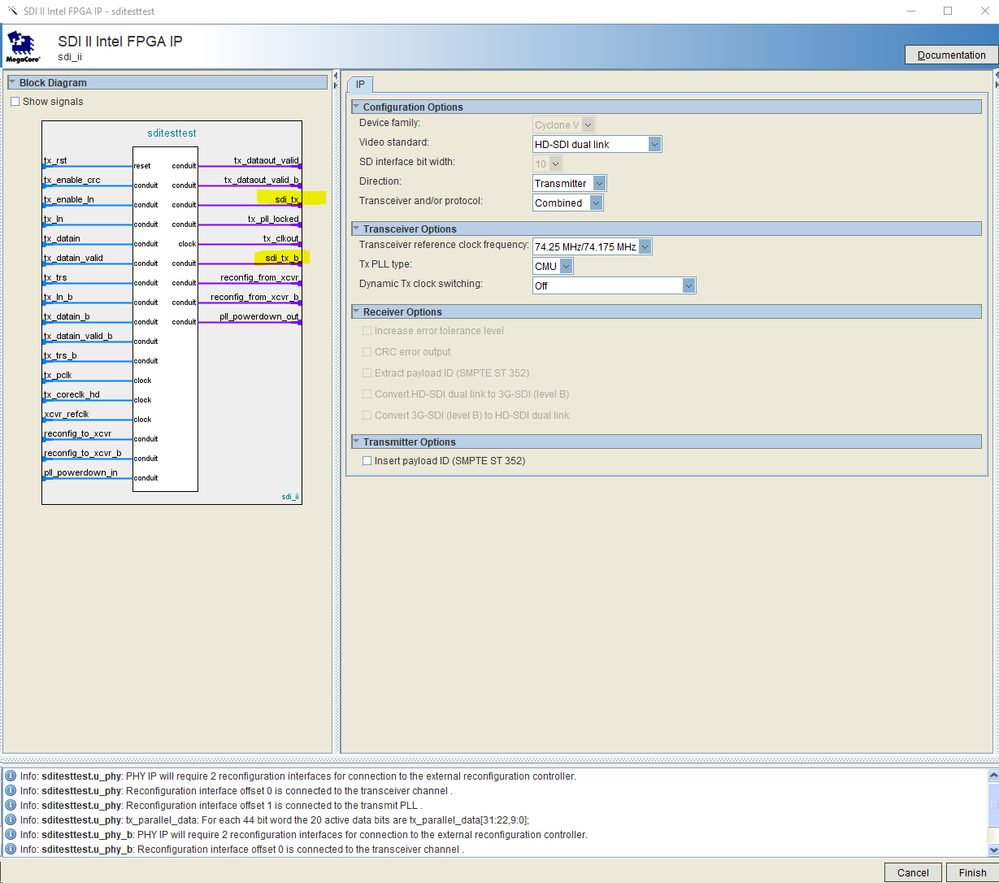Collapse the Configuration Options section
The image size is (999, 883).
[356, 107]
